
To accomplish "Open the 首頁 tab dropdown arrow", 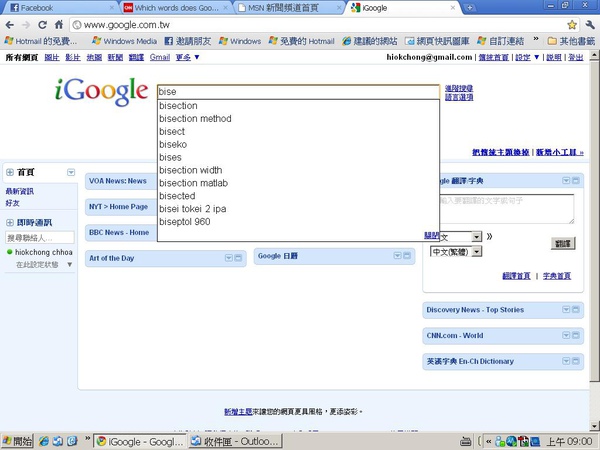I will [71, 172].
